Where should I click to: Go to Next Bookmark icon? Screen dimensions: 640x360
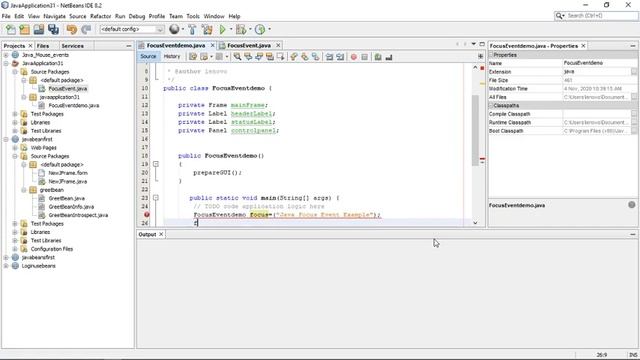(304, 57)
